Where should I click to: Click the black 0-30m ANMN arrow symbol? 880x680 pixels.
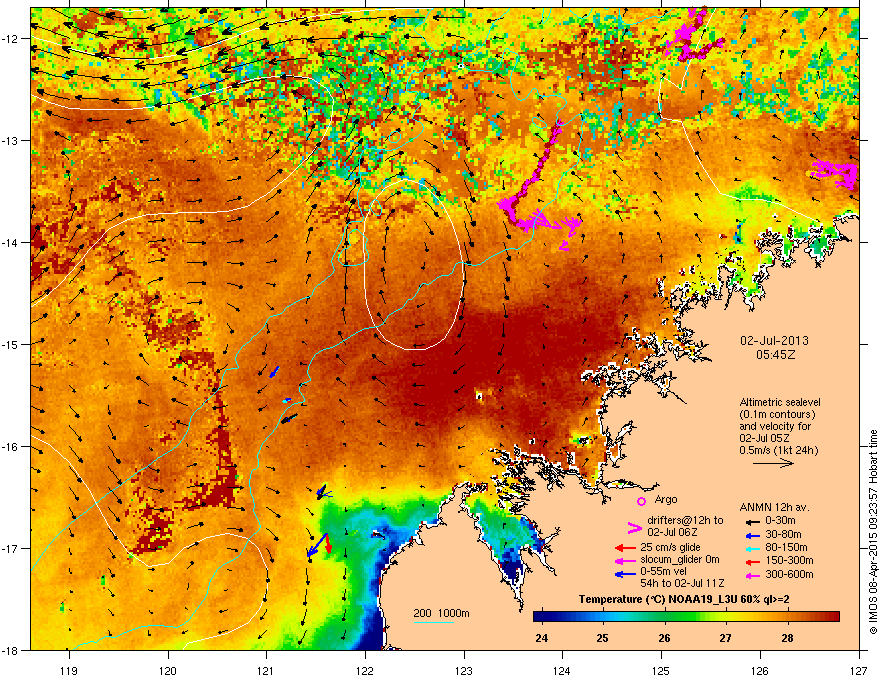tap(753, 521)
